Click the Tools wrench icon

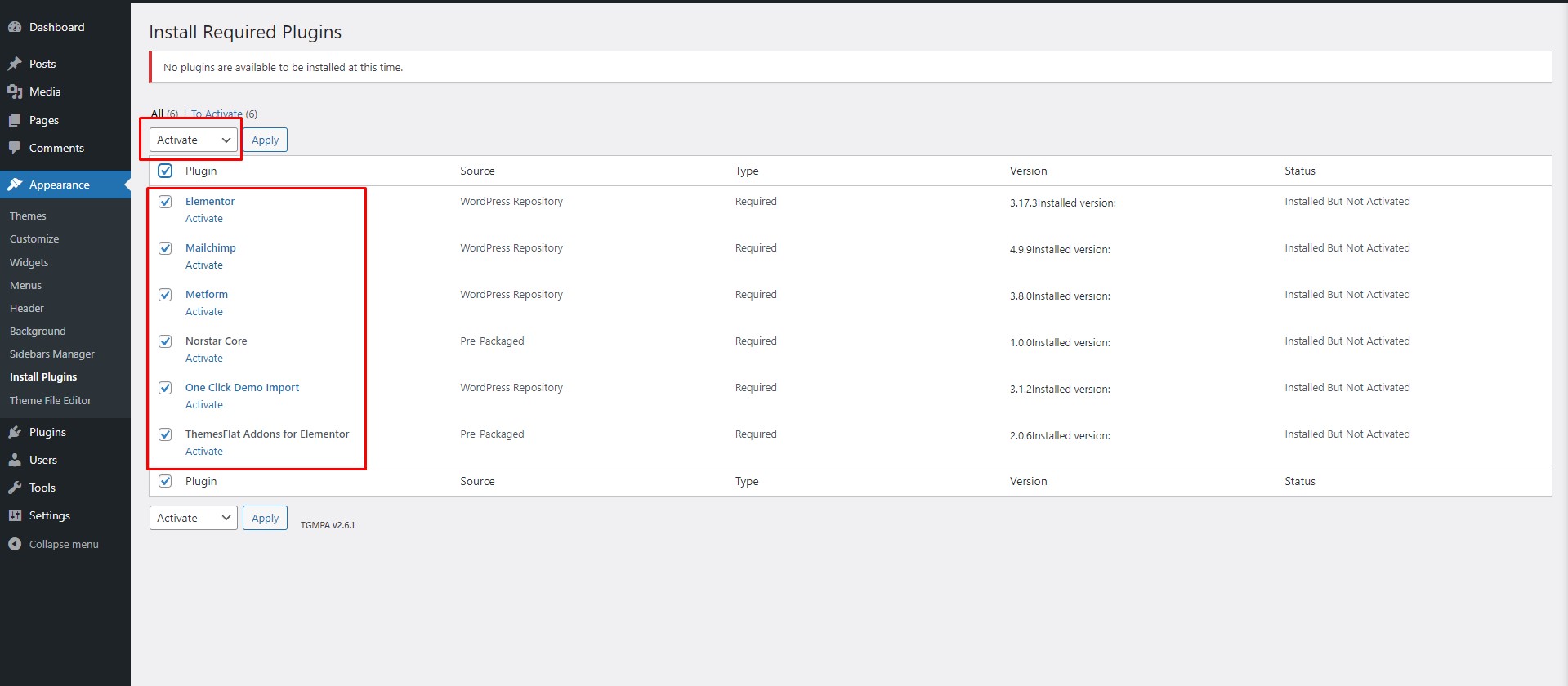(x=15, y=488)
